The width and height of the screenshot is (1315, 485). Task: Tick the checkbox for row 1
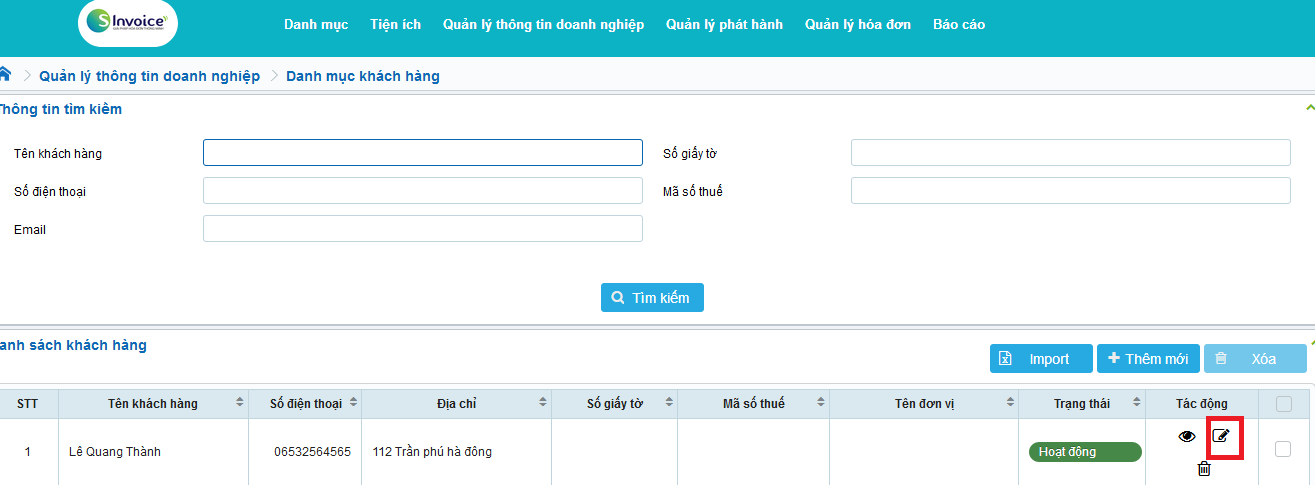pyautogui.click(x=1283, y=450)
